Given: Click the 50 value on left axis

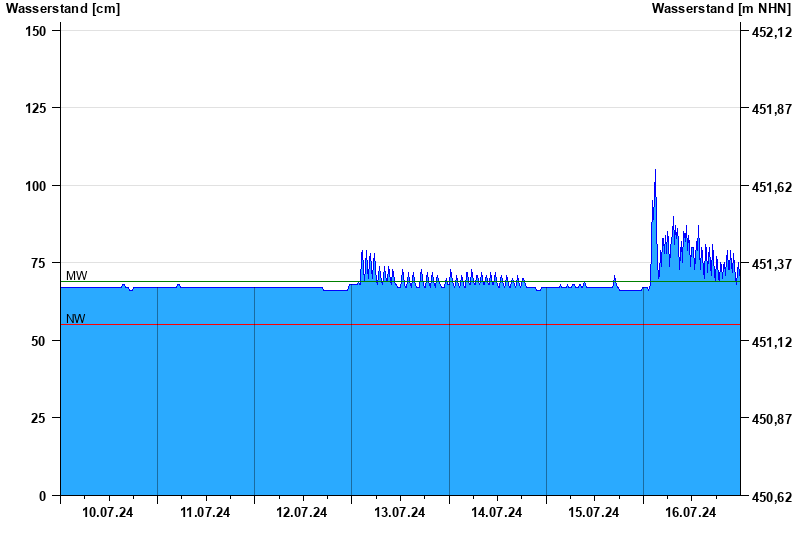Looking at the screenshot, I should pos(38,341).
